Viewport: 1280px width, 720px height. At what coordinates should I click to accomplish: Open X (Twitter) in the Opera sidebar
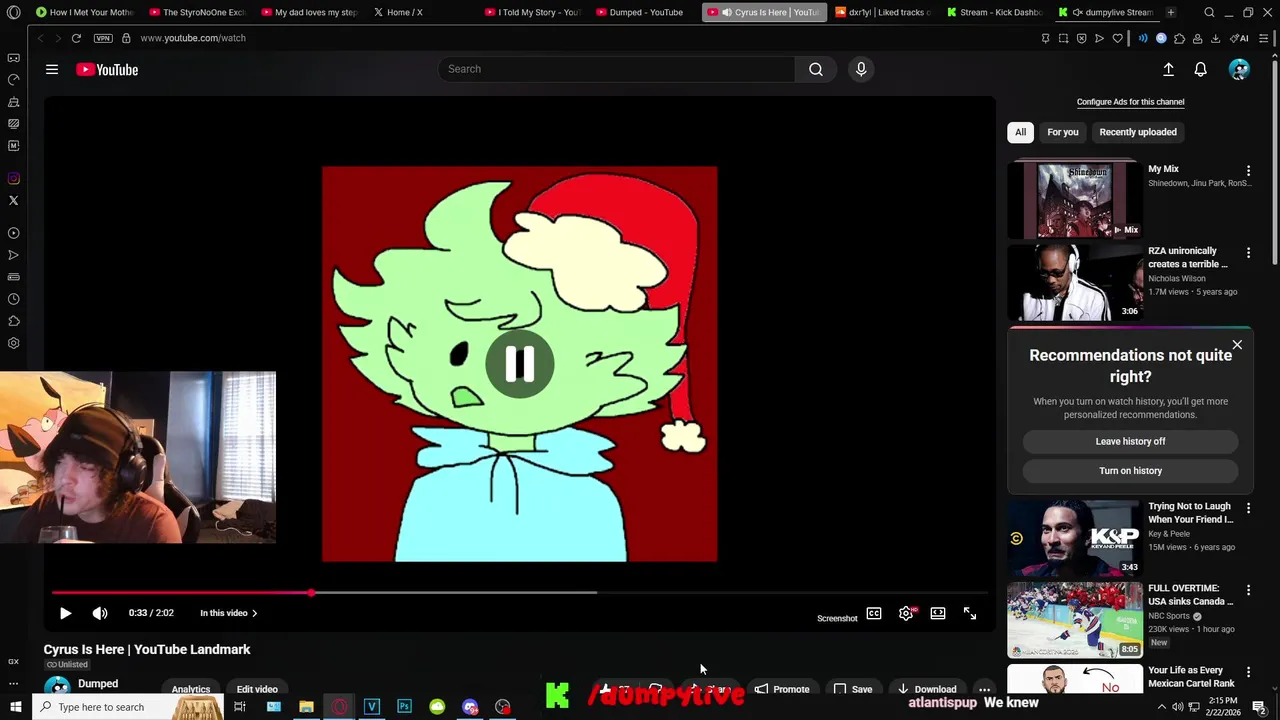click(x=13, y=201)
